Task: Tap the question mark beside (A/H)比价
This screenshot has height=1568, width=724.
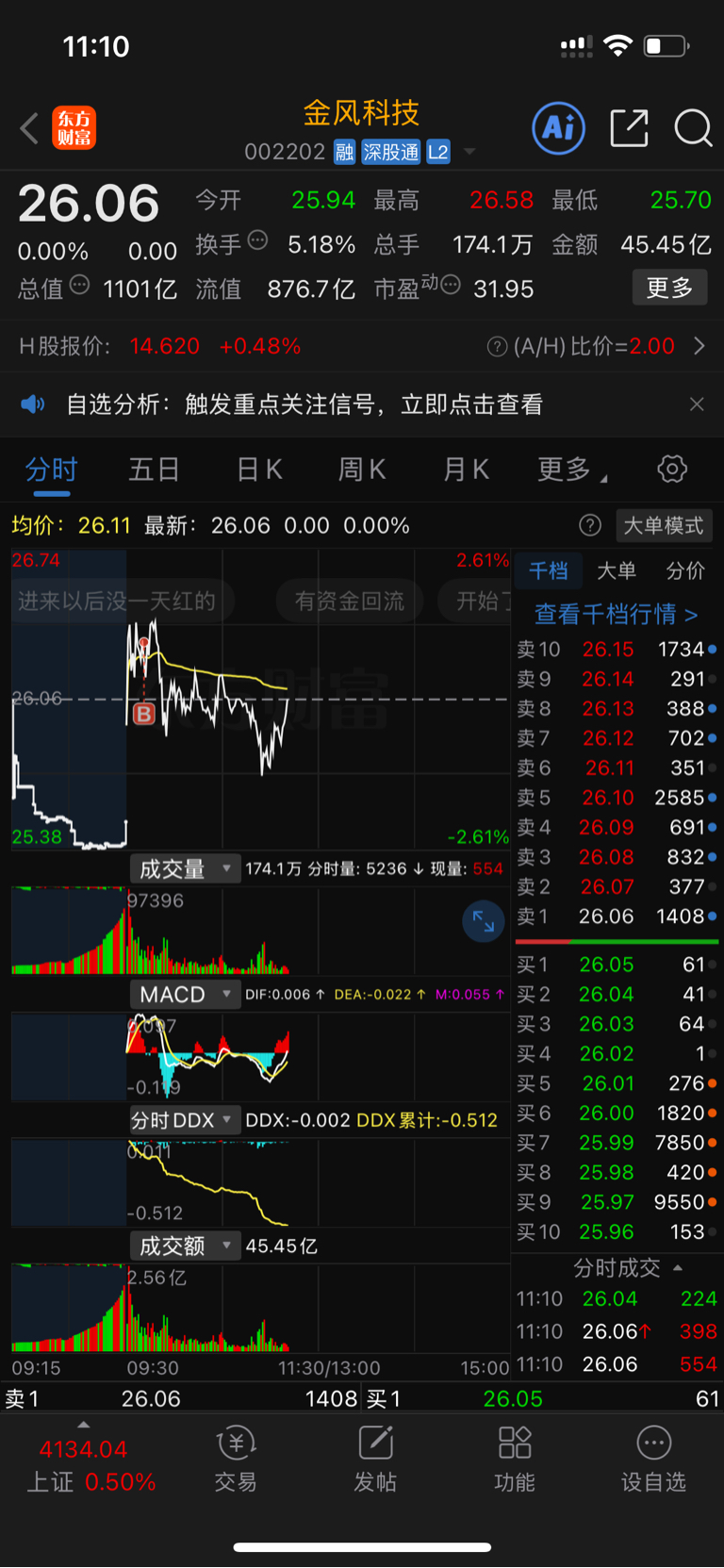Action: [x=497, y=347]
